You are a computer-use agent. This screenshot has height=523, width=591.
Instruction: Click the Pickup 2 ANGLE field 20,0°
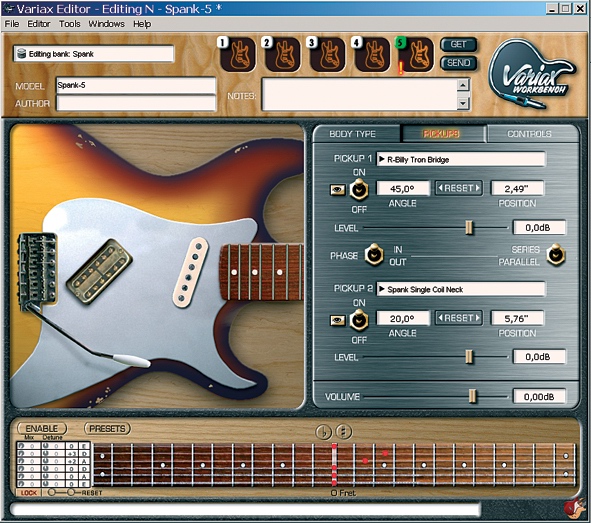tap(403, 318)
